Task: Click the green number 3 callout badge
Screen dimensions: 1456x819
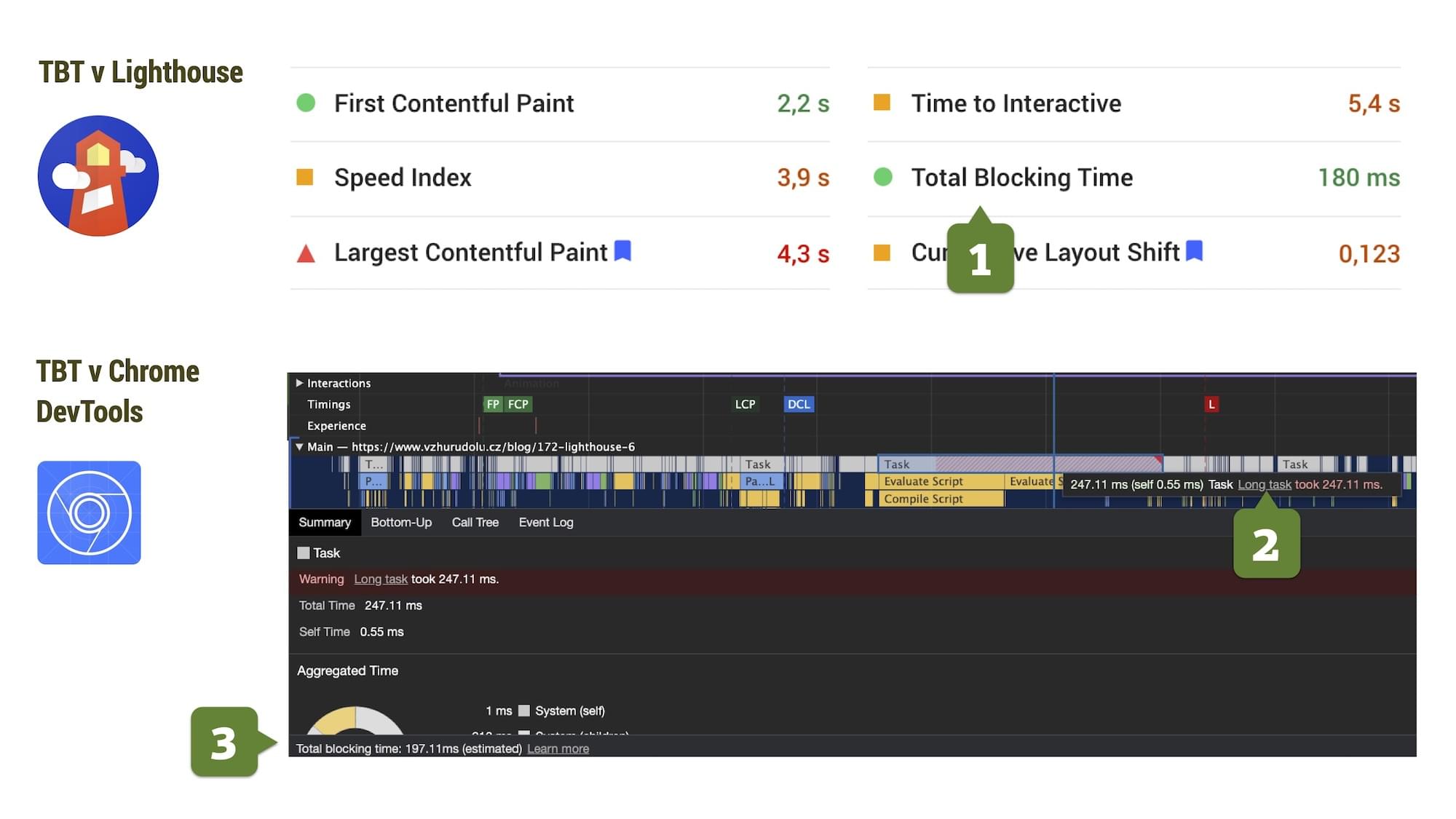Action: coord(224,742)
